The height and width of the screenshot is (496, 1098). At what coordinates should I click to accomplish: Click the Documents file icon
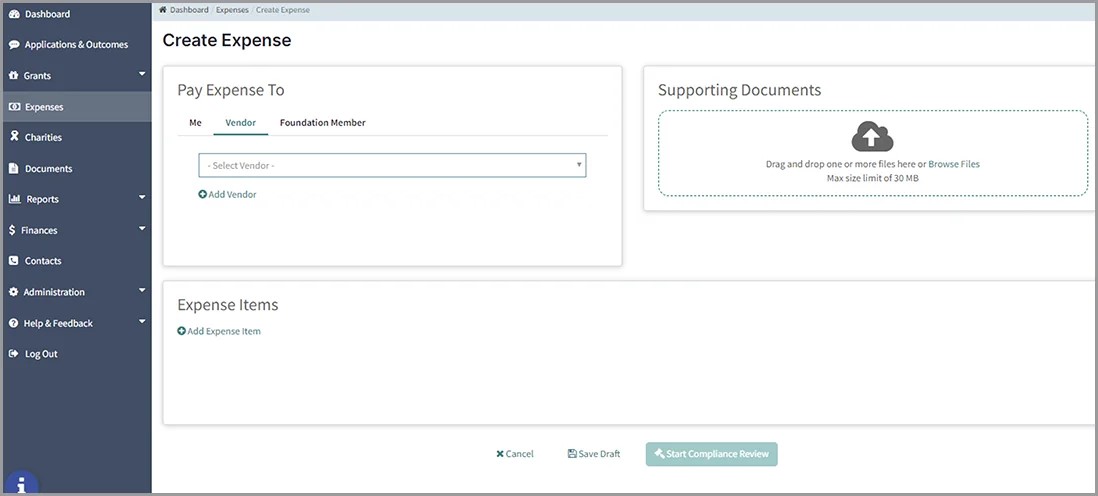13,169
